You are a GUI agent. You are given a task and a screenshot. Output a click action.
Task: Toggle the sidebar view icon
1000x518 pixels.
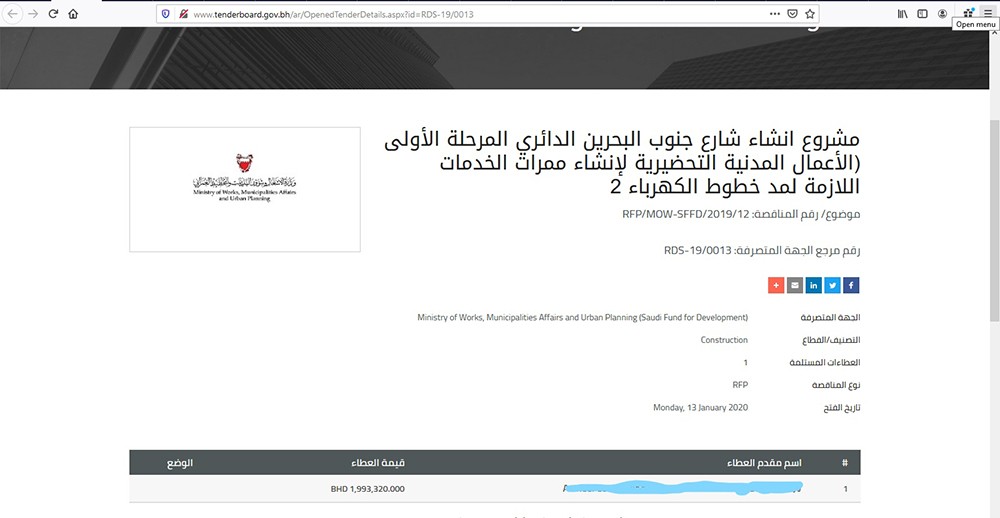pyautogui.click(x=922, y=13)
